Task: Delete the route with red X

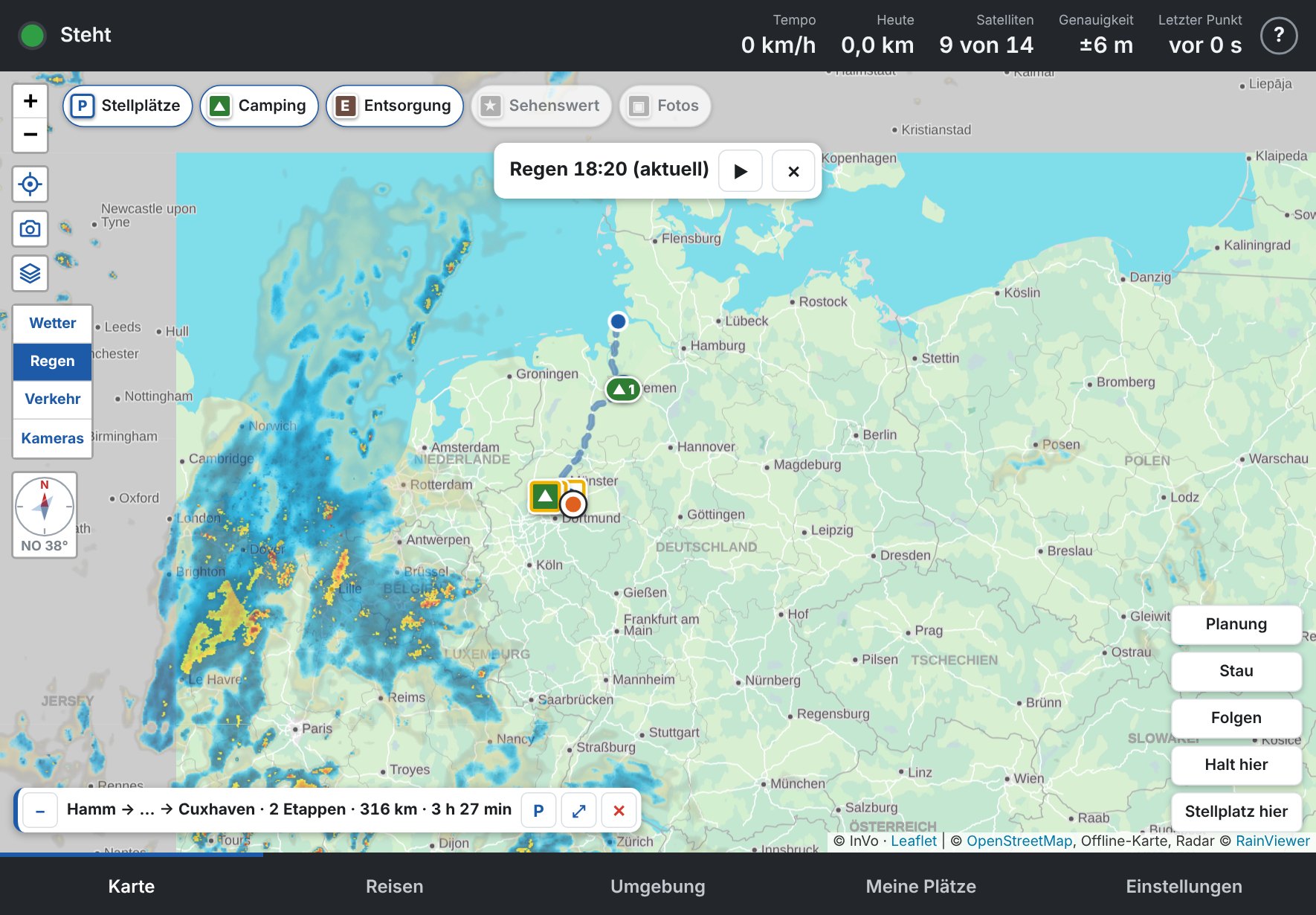Action: click(x=619, y=810)
